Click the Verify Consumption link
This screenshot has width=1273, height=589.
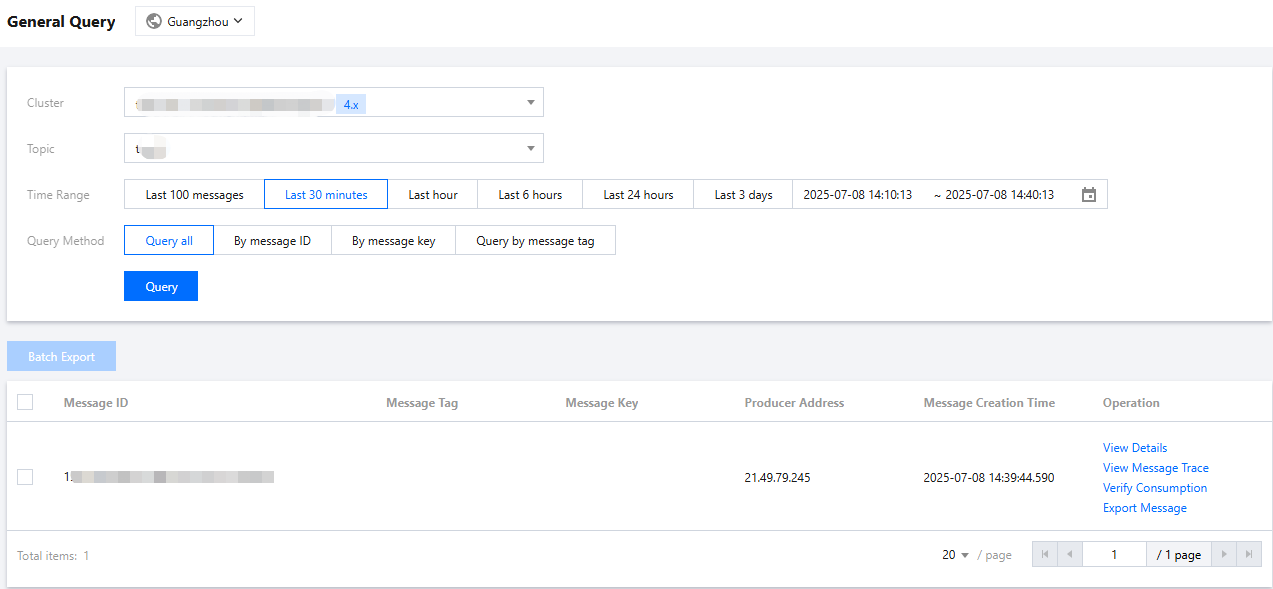coord(1154,488)
